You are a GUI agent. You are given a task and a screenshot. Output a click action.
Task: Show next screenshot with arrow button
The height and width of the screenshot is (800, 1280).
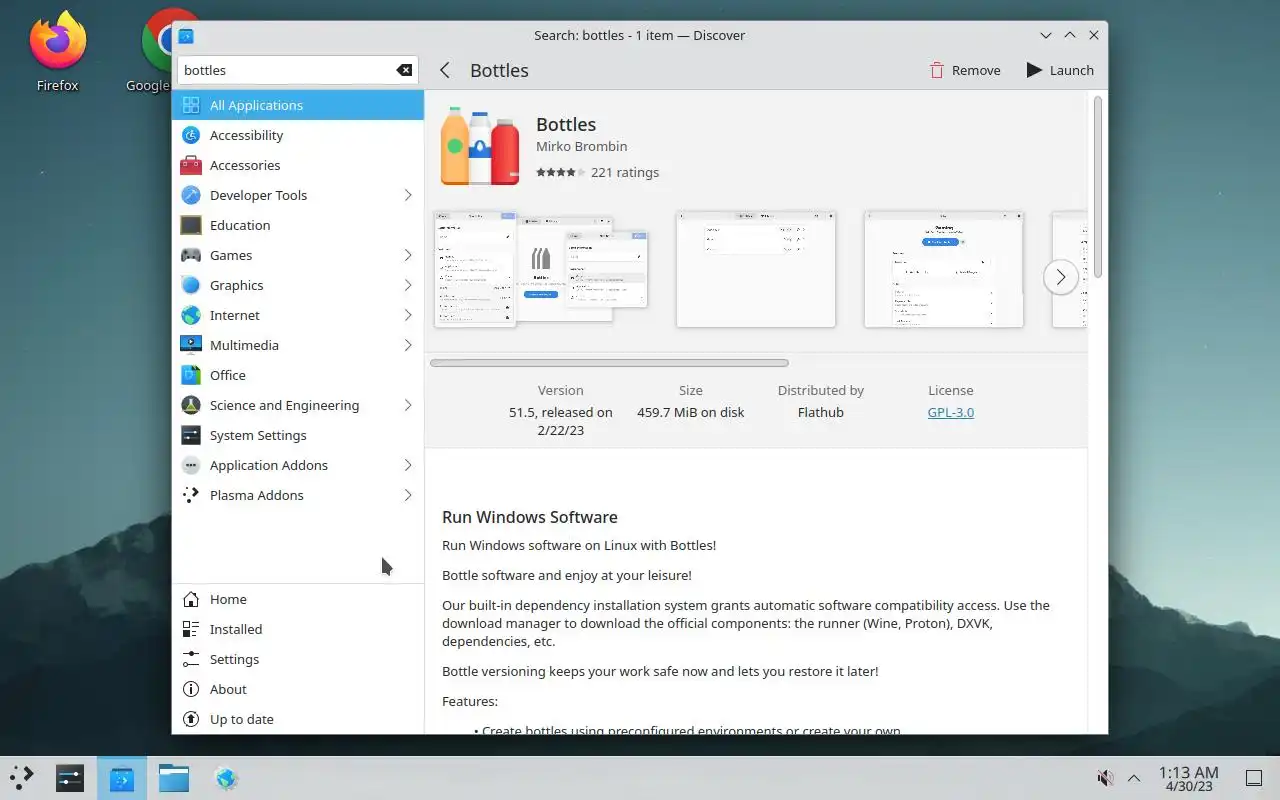coord(1061,277)
